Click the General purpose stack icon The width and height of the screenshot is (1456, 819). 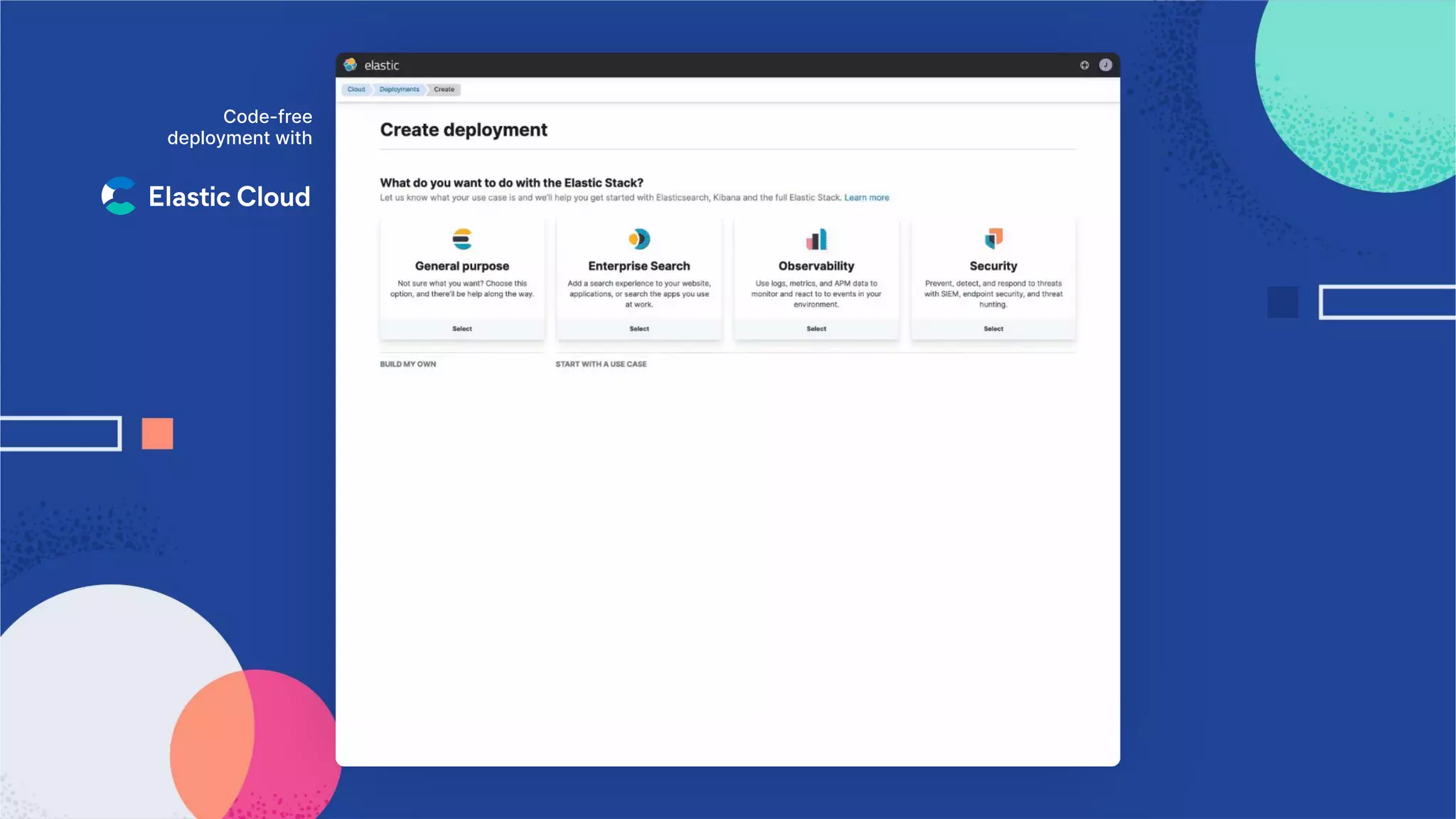pyautogui.click(x=462, y=239)
